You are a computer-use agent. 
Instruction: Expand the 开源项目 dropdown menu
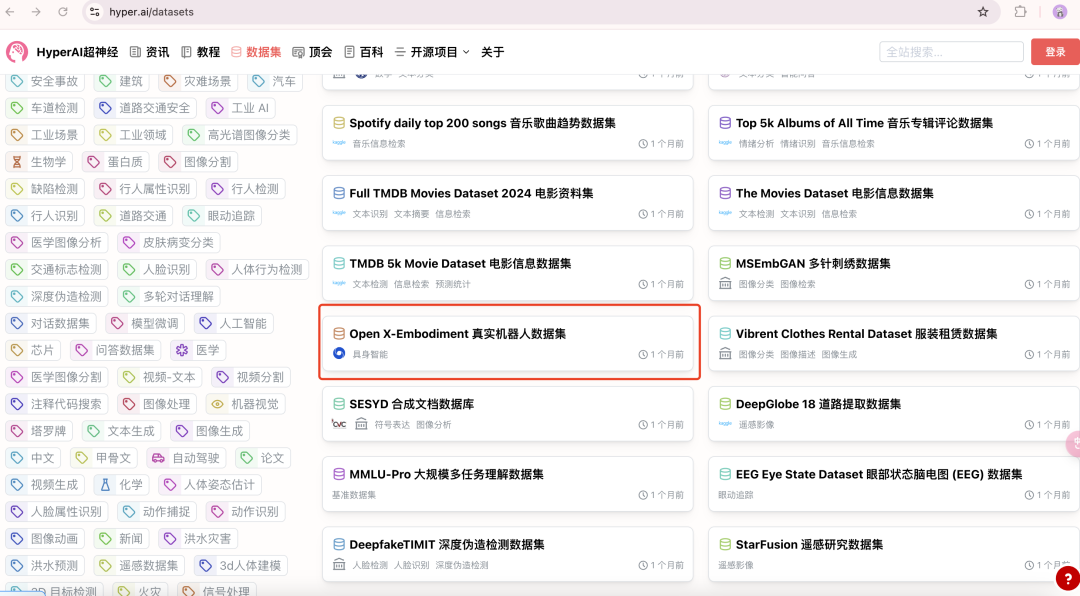(x=432, y=52)
